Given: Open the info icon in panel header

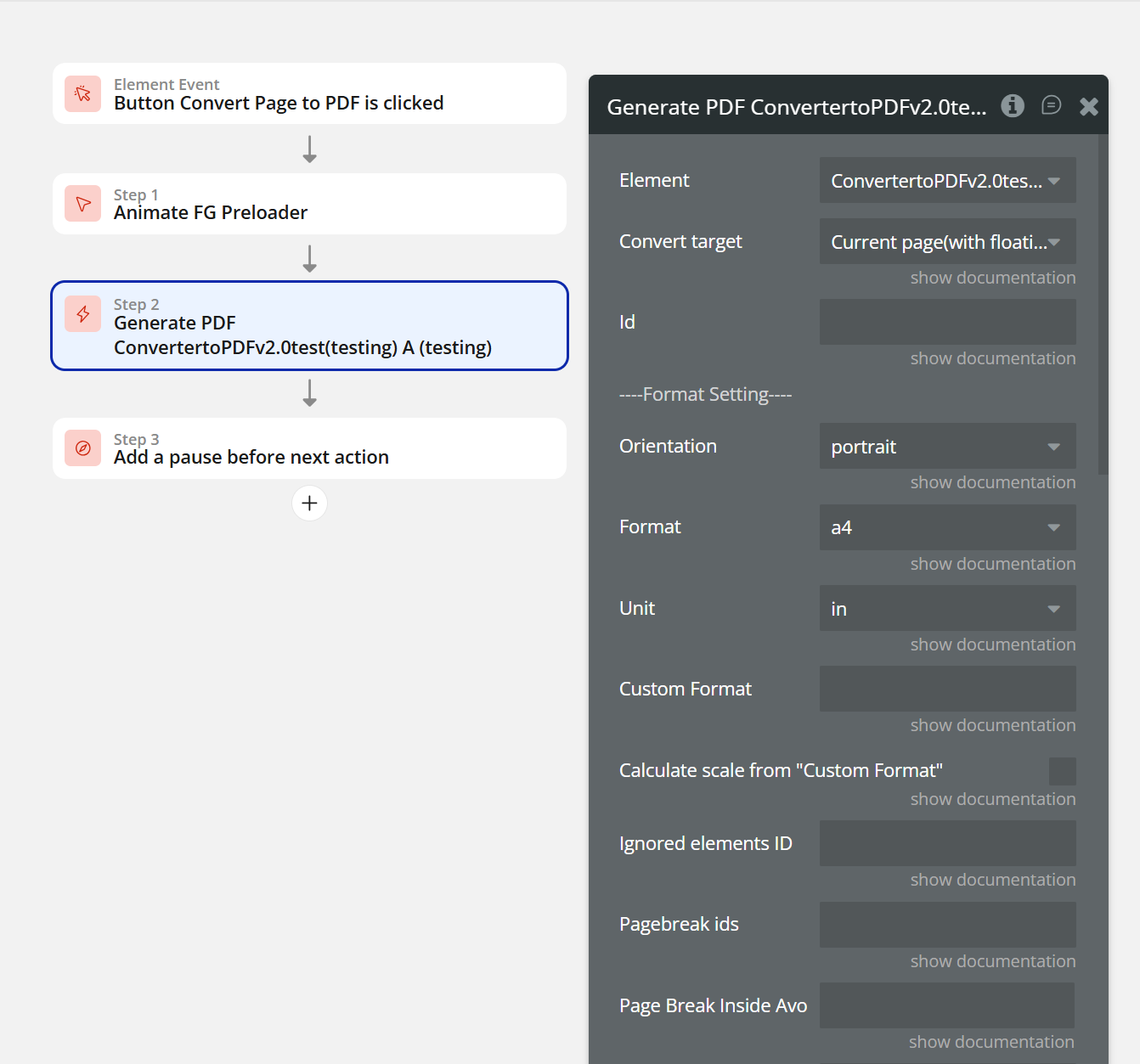Looking at the screenshot, I should [x=1013, y=106].
